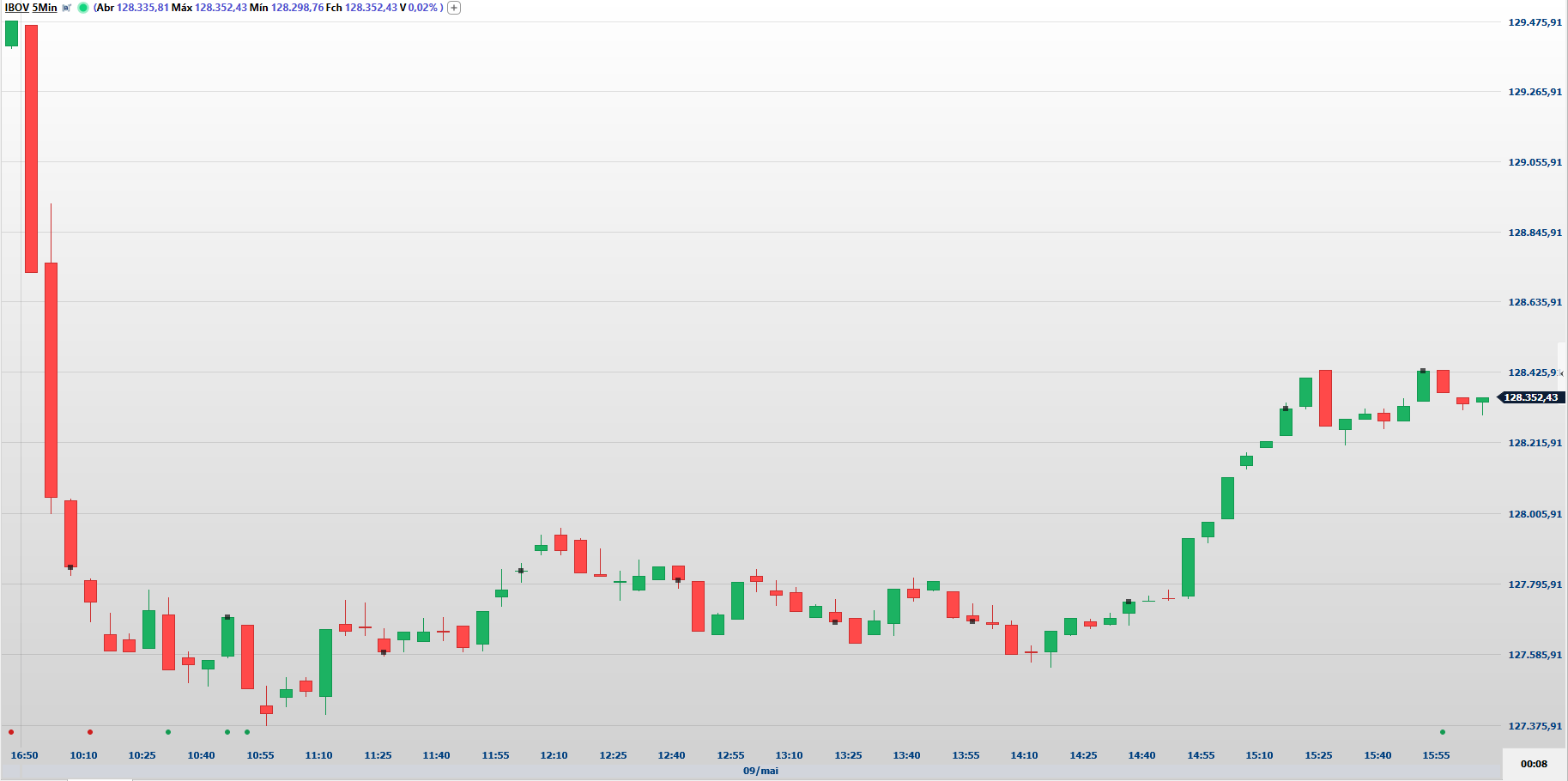Screen dimensions: 1568x781
Task: Click the 127.375,91 price axis label
Action: [1535, 726]
